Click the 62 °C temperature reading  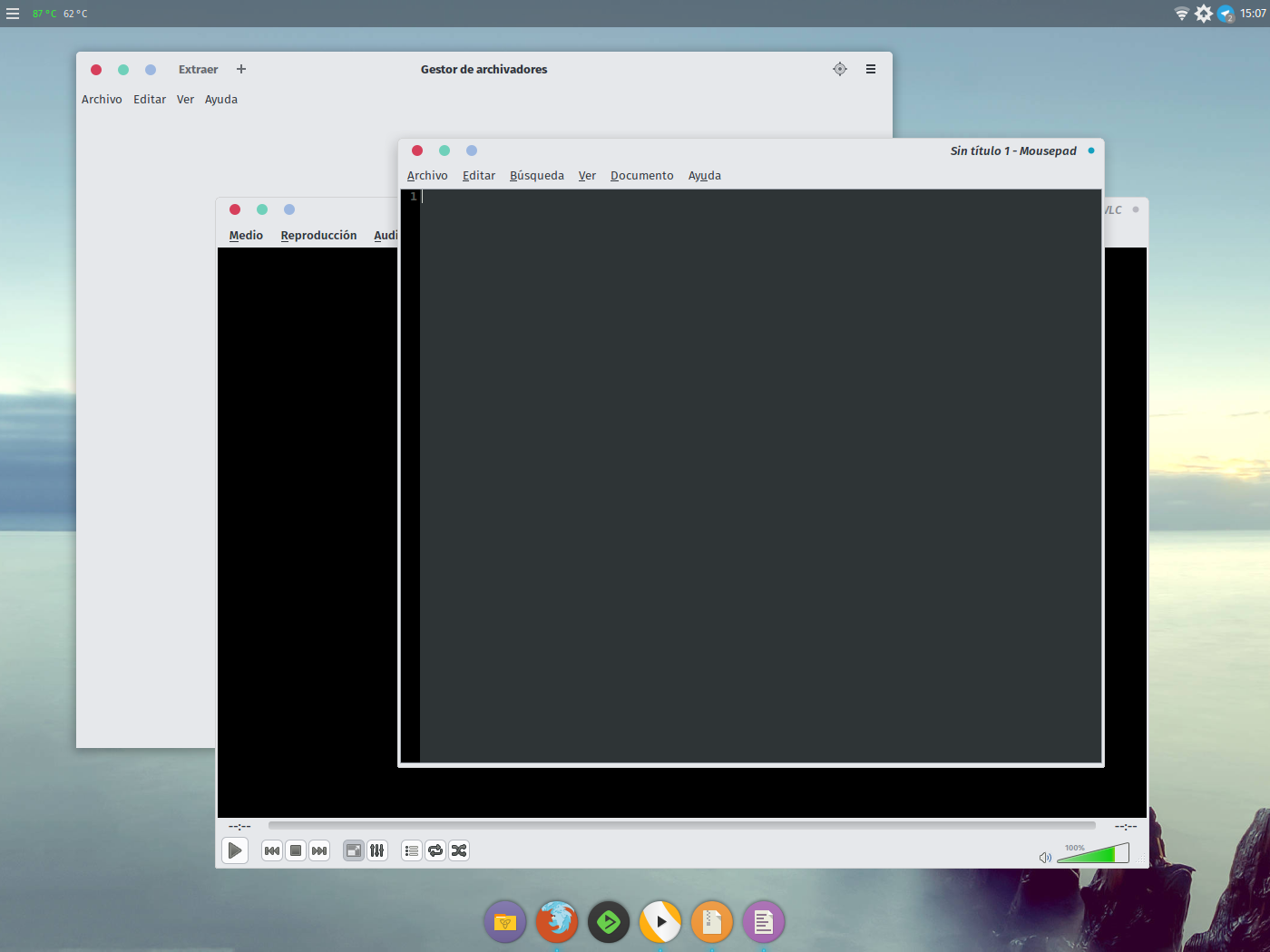pos(75,14)
